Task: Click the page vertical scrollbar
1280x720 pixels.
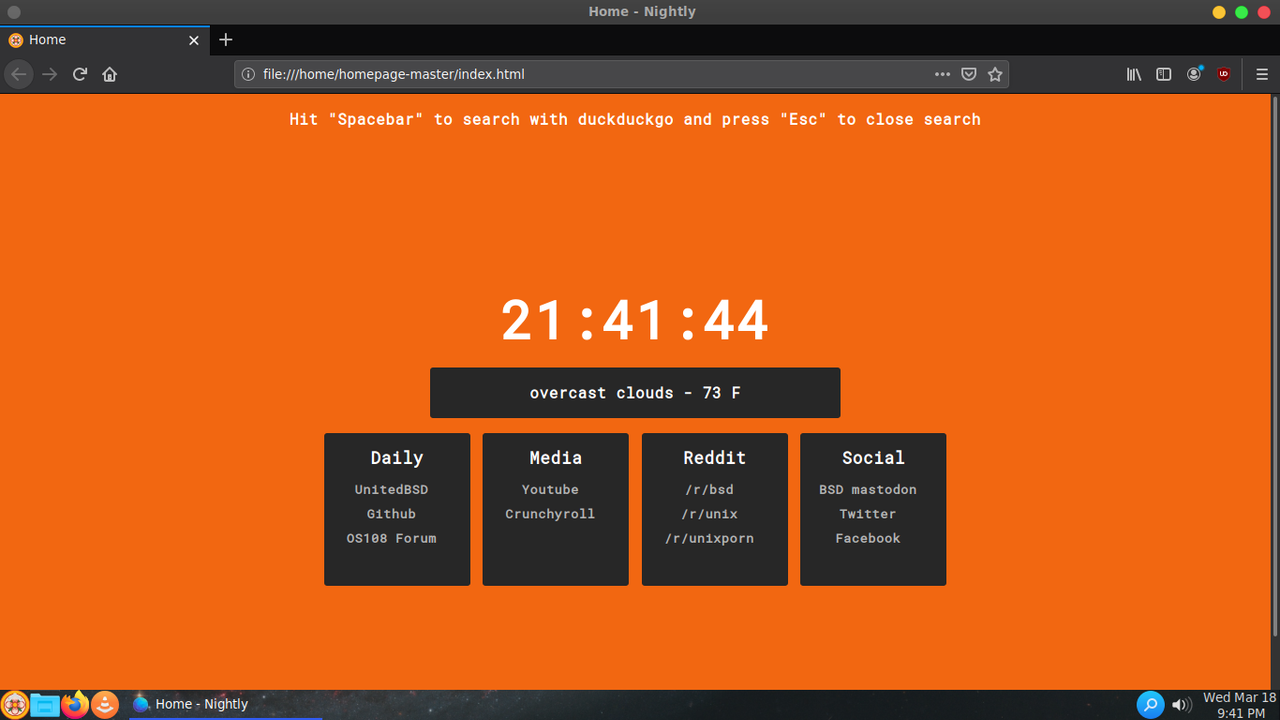Action: (1274, 365)
